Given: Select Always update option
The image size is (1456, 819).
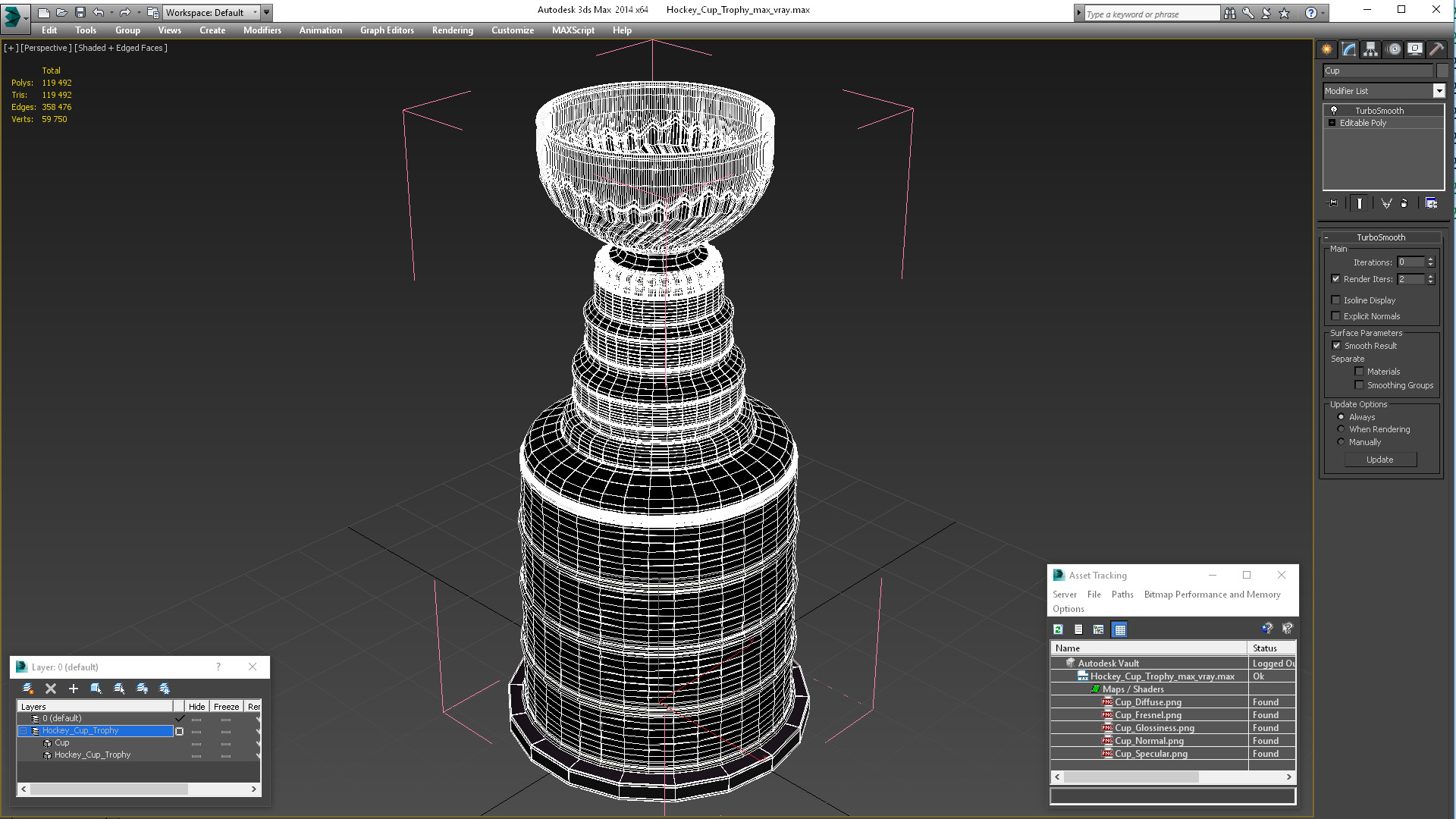Looking at the screenshot, I should click(x=1341, y=417).
